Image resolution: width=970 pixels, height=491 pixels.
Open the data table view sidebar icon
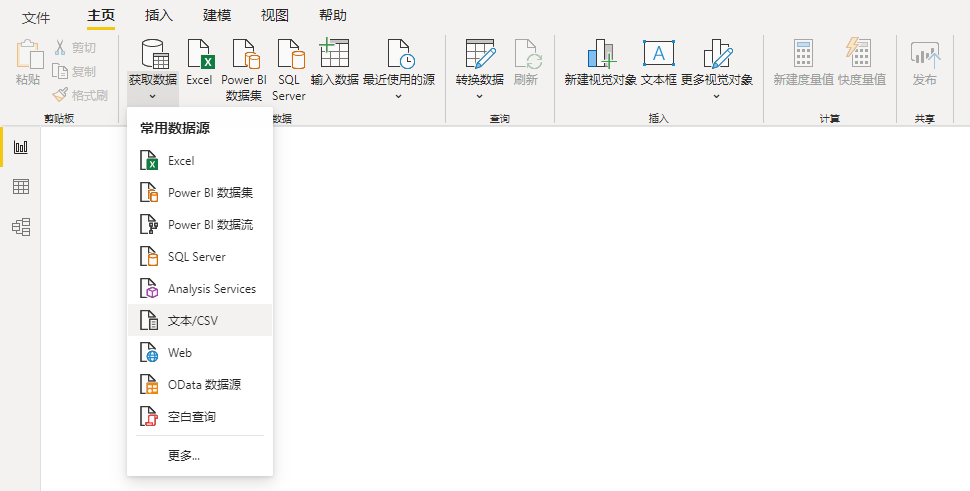(x=20, y=187)
